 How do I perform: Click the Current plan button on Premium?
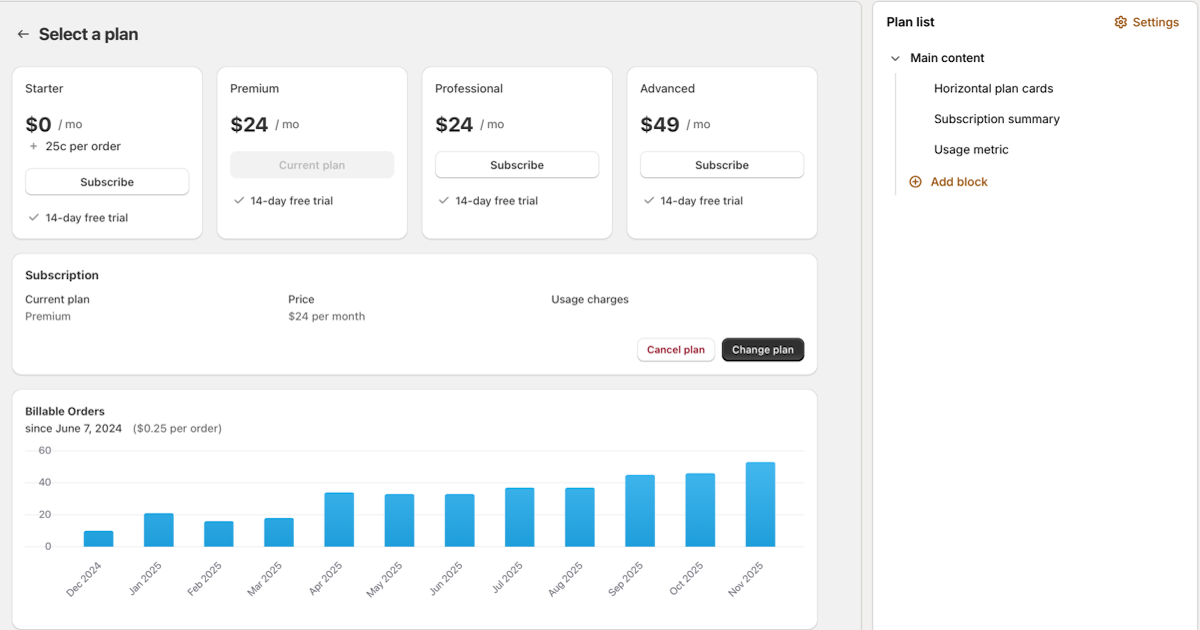[311, 164]
